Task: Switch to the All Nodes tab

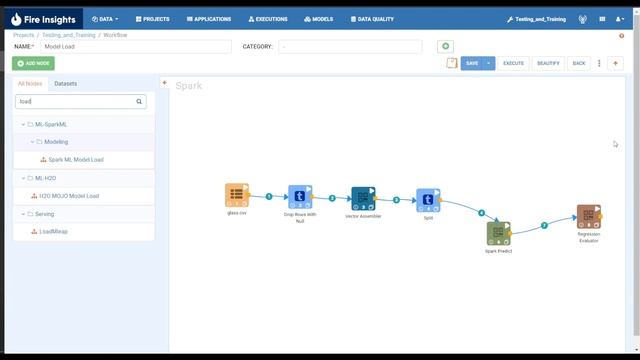Action: [x=30, y=84]
